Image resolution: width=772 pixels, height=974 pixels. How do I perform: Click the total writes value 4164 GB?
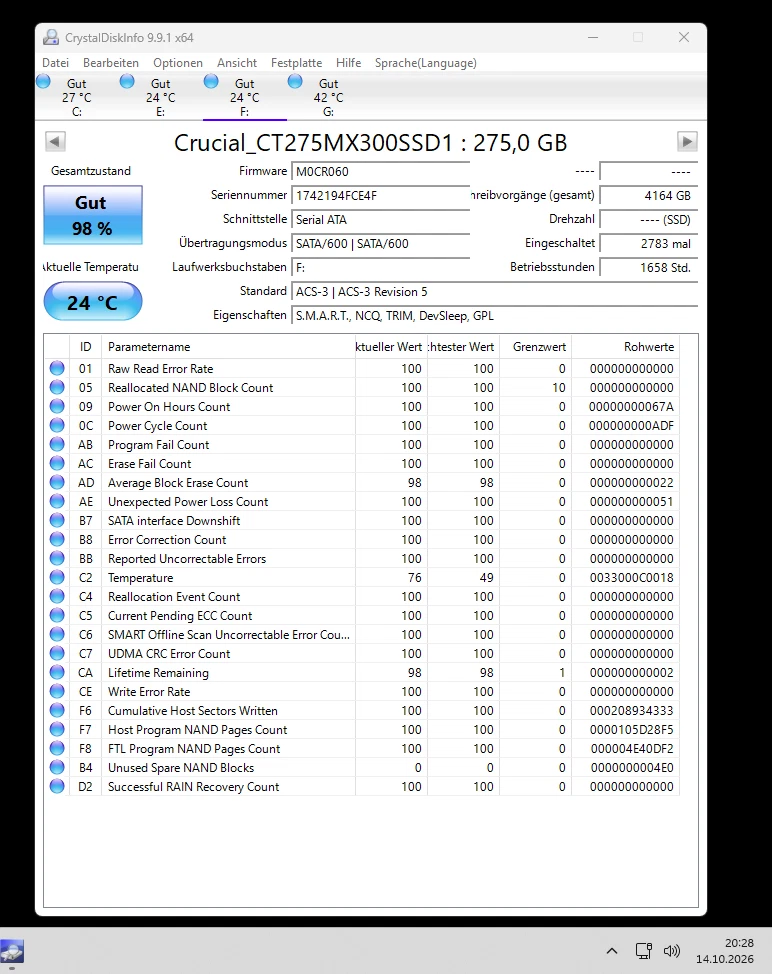[x=648, y=196]
